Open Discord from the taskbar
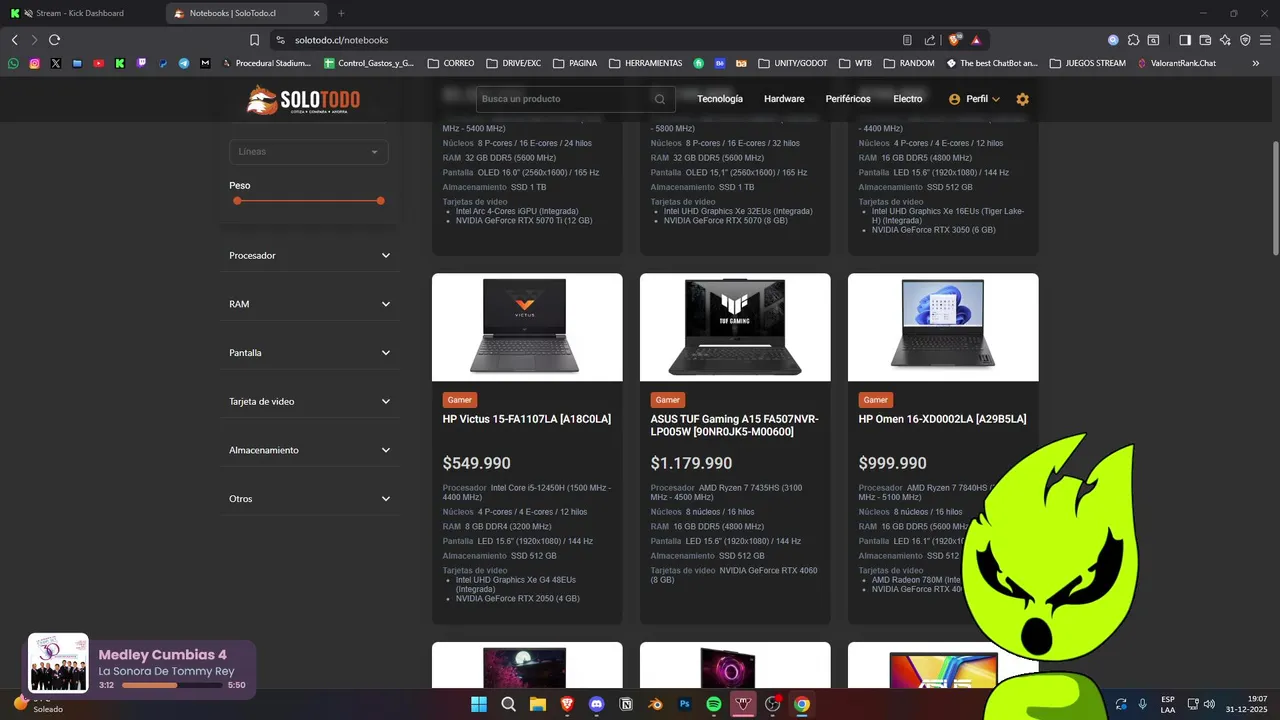The image size is (1280, 720). click(597, 704)
